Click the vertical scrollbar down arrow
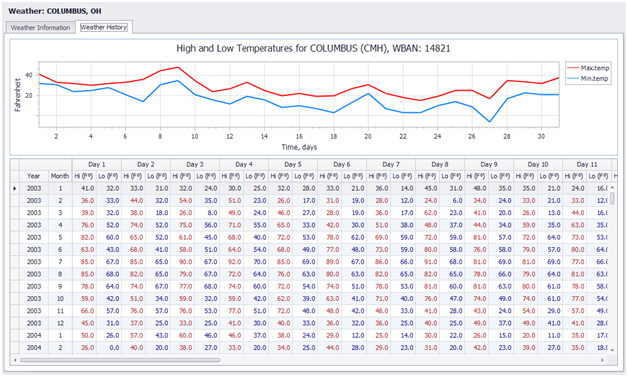 point(612,350)
